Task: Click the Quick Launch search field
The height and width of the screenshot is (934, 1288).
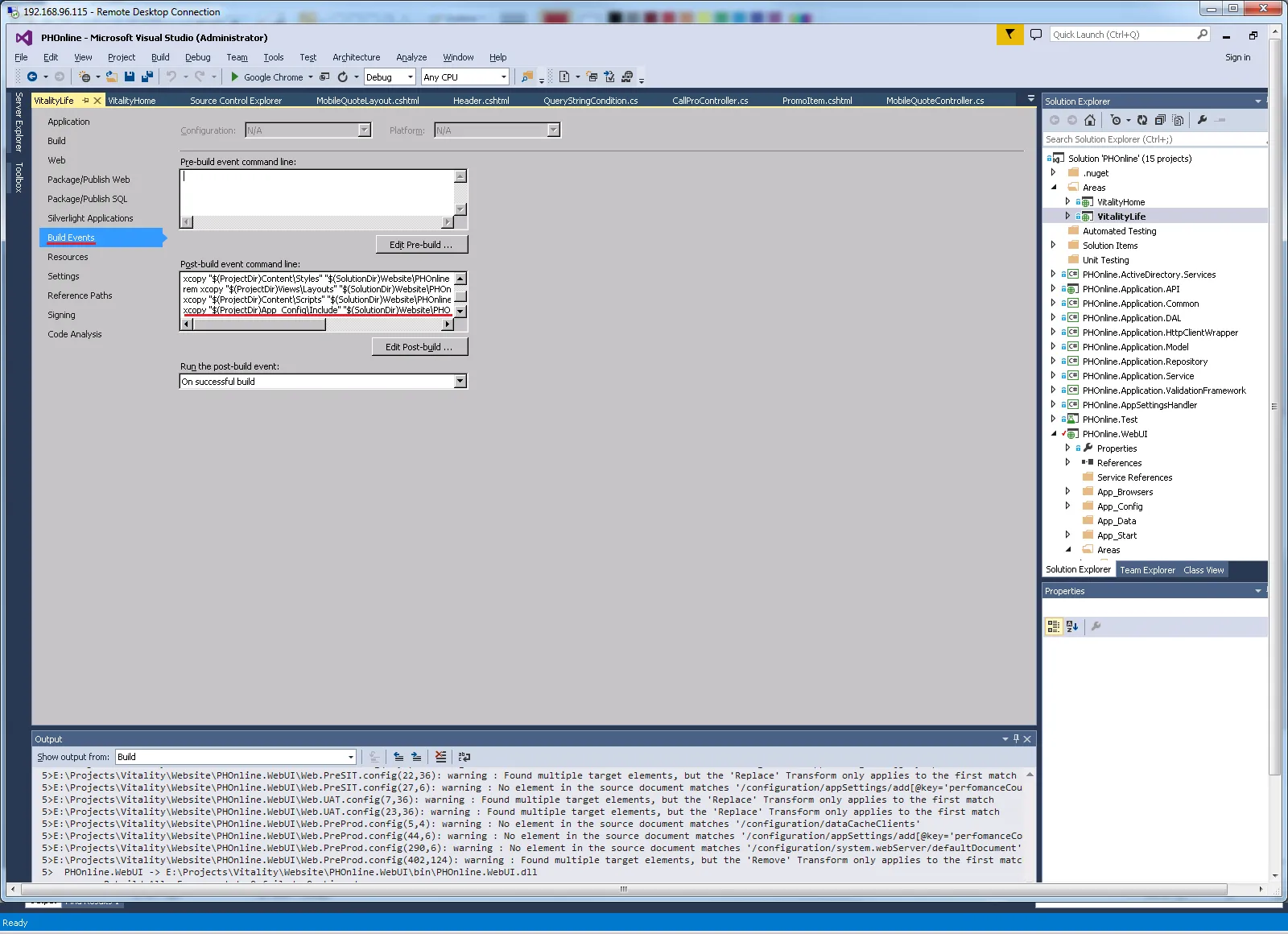Action: coord(1124,35)
